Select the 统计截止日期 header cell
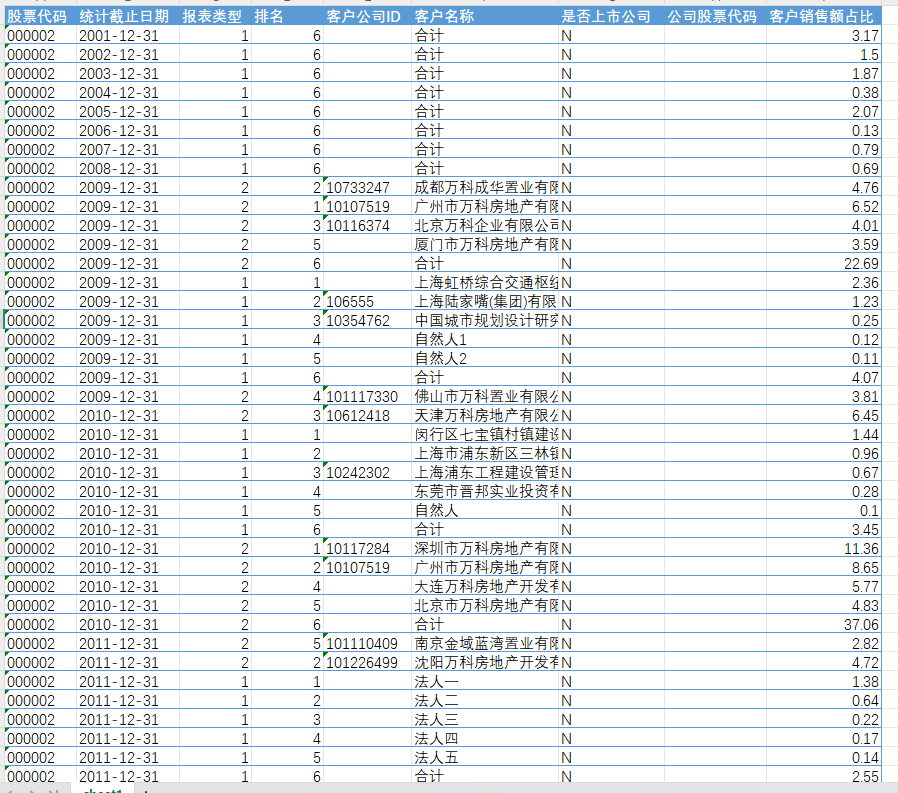The width and height of the screenshot is (898, 793). (x=127, y=17)
